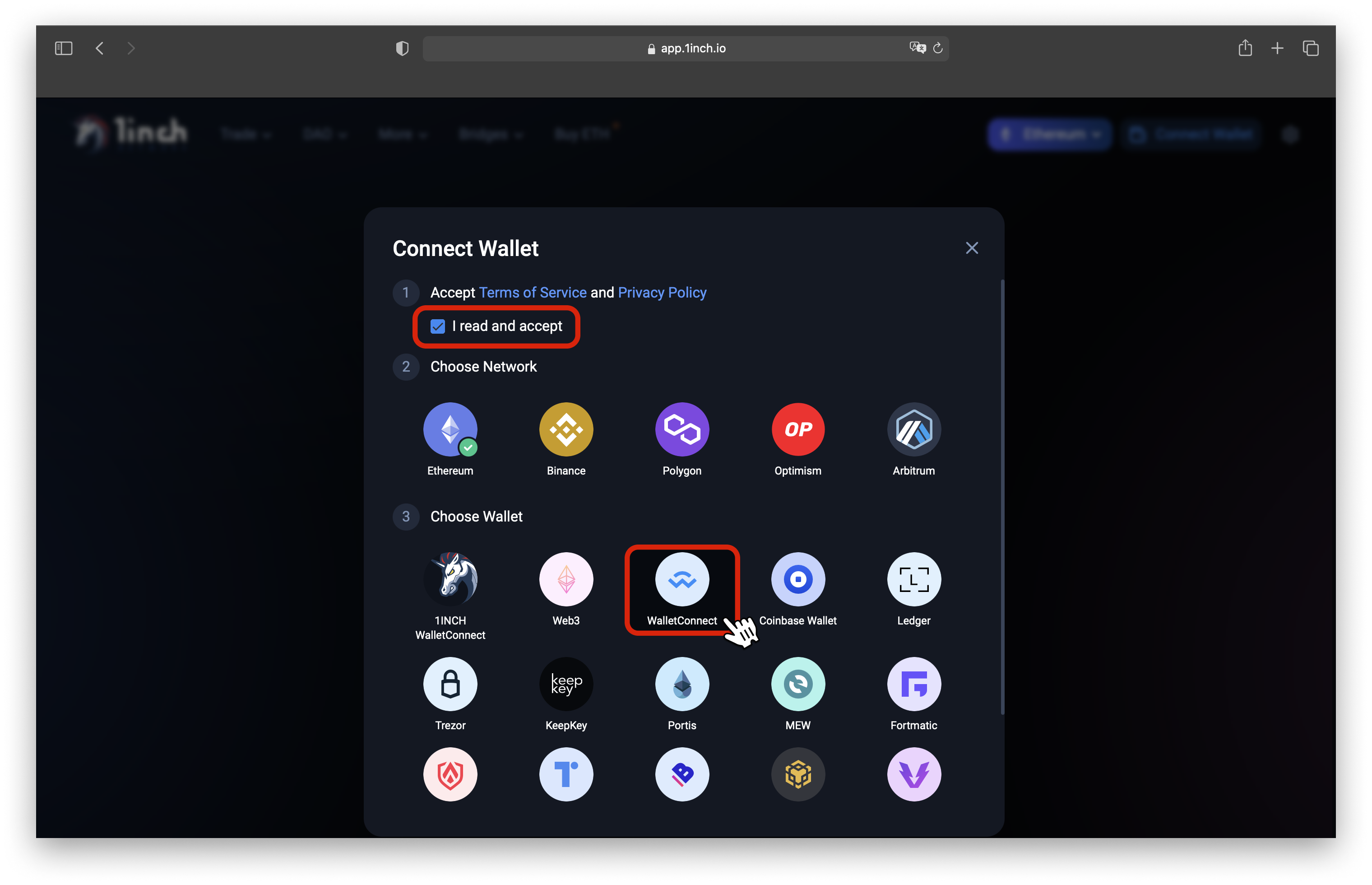Go back in Safari history
Viewport: 1372px width, 885px height.
click(x=99, y=48)
